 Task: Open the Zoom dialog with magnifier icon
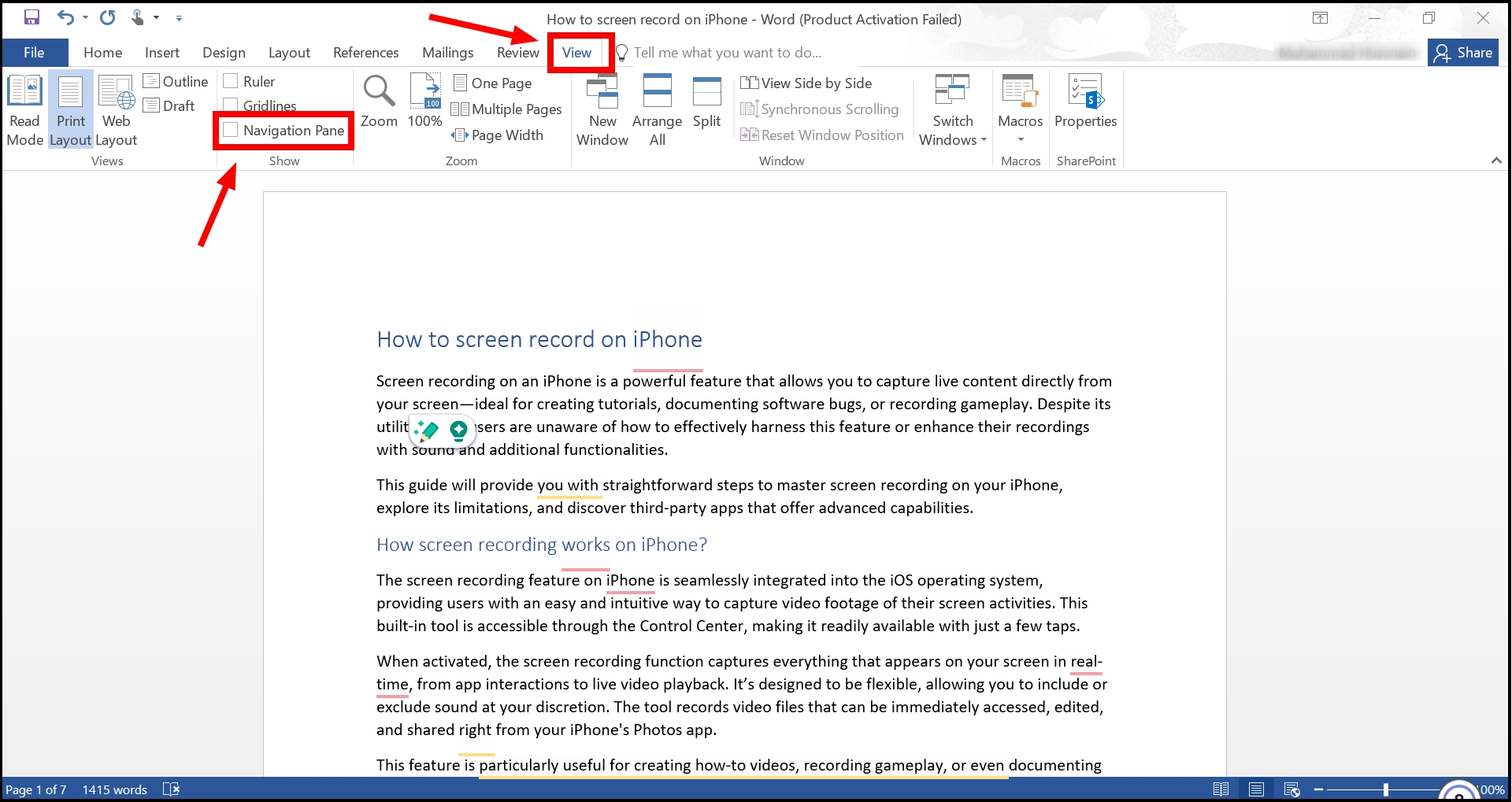[x=379, y=102]
